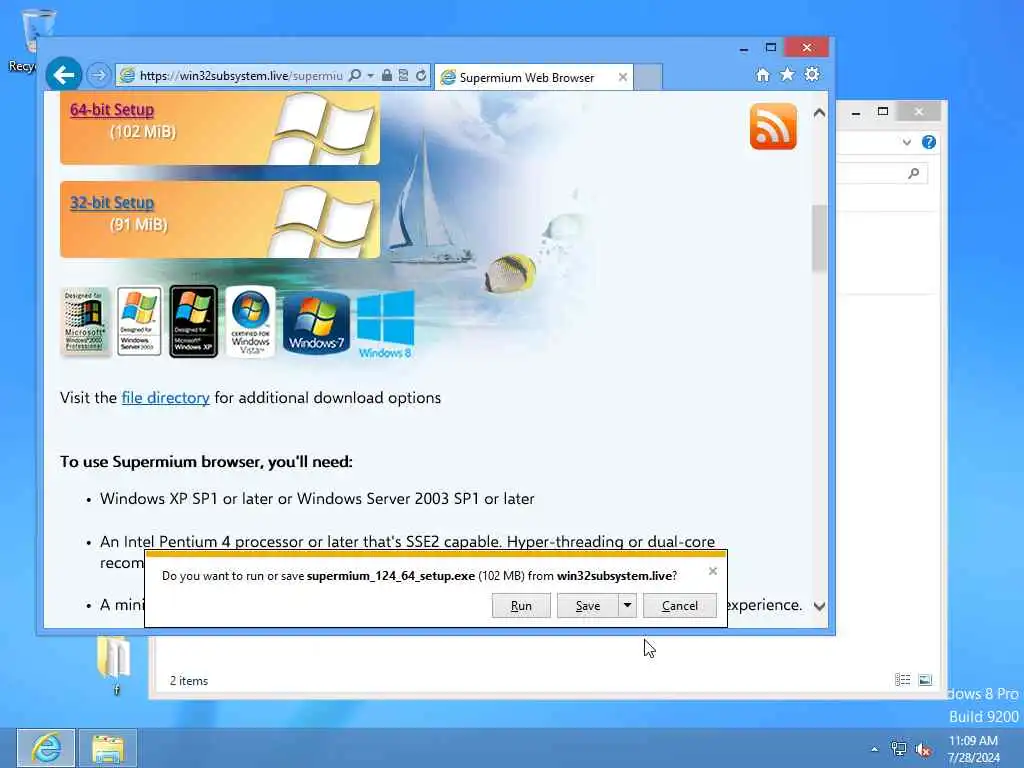Click the Windows XP logo badge
The image size is (1024, 768).
pyautogui.click(x=193, y=321)
